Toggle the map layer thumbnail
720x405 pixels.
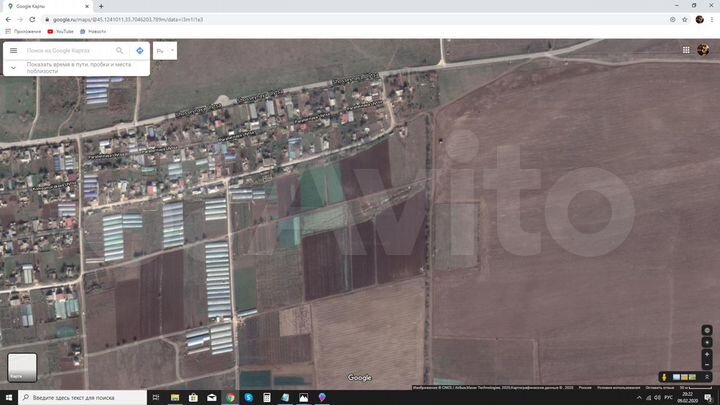click(22, 367)
